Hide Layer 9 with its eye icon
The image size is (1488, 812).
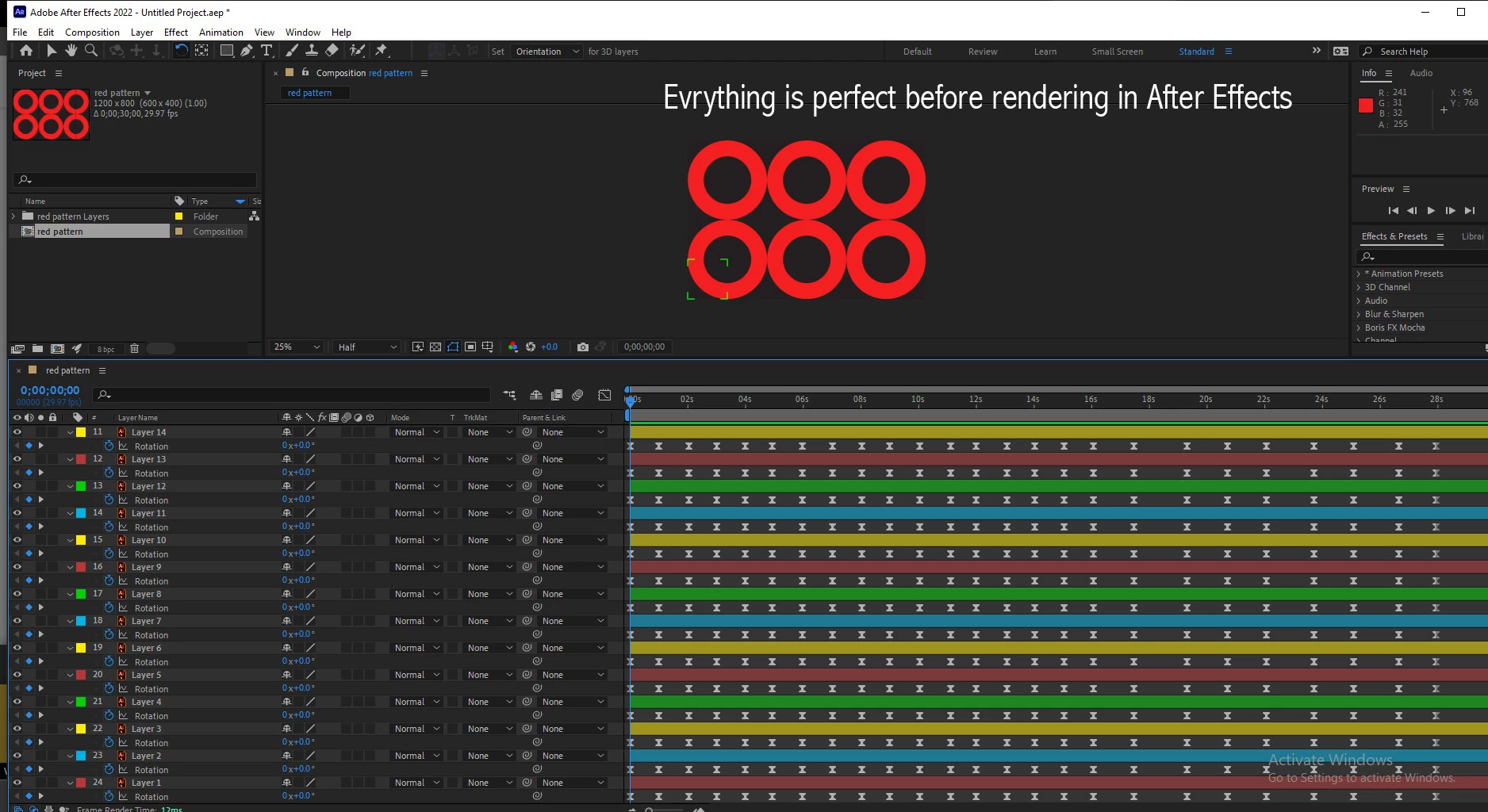[17, 567]
